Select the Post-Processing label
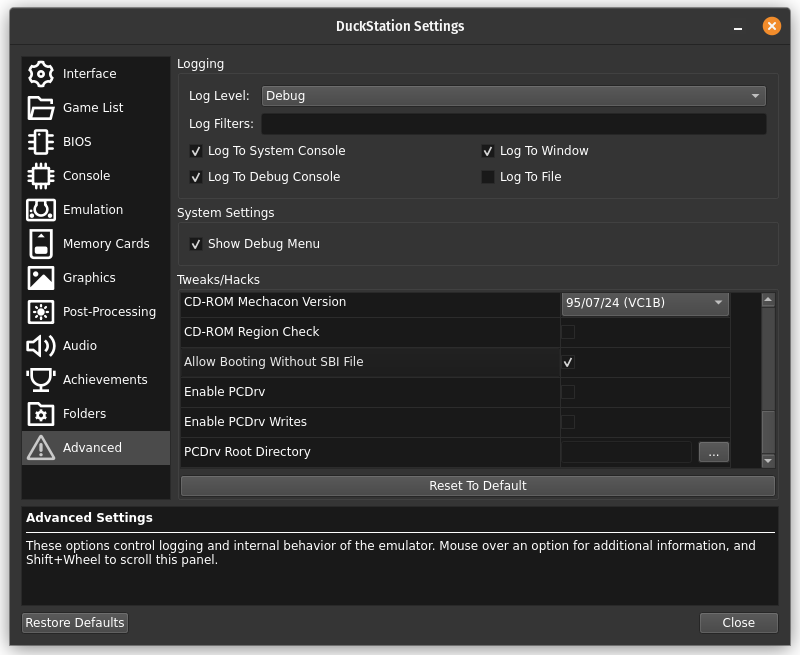The image size is (800, 655). (109, 312)
